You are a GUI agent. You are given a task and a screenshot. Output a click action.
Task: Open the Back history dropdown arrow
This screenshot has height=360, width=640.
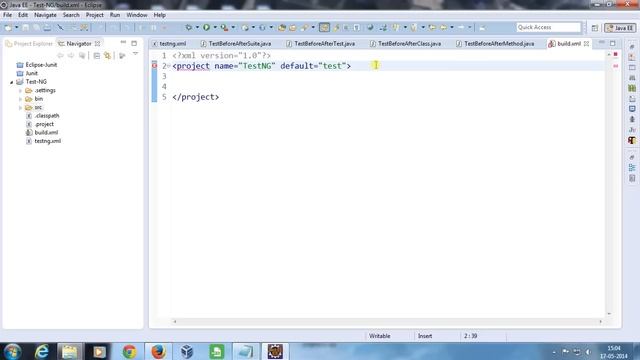[452, 27]
